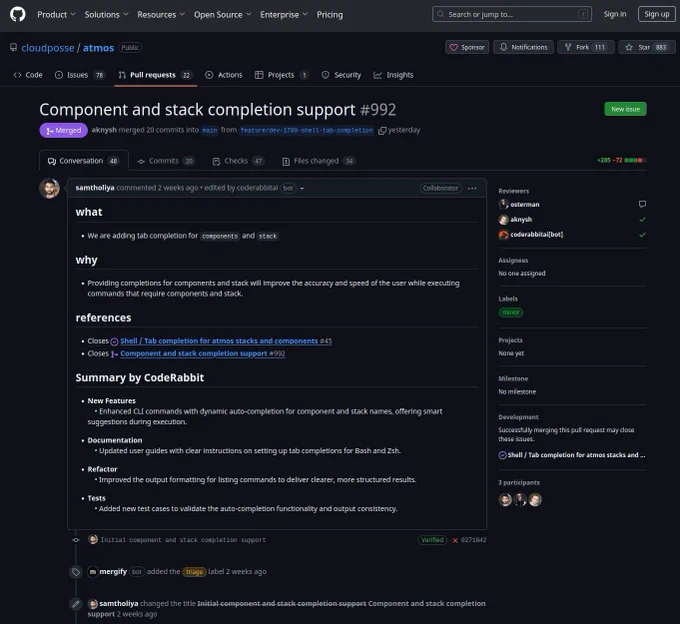Click the third participant avatar
This screenshot has width=680, height=624.
tap(535, 500)
